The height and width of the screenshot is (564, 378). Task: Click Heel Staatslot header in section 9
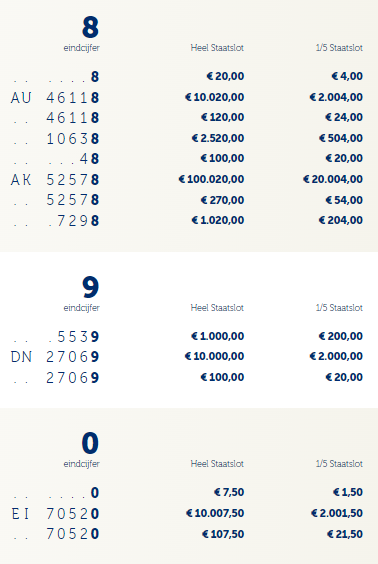pos(217,308)
